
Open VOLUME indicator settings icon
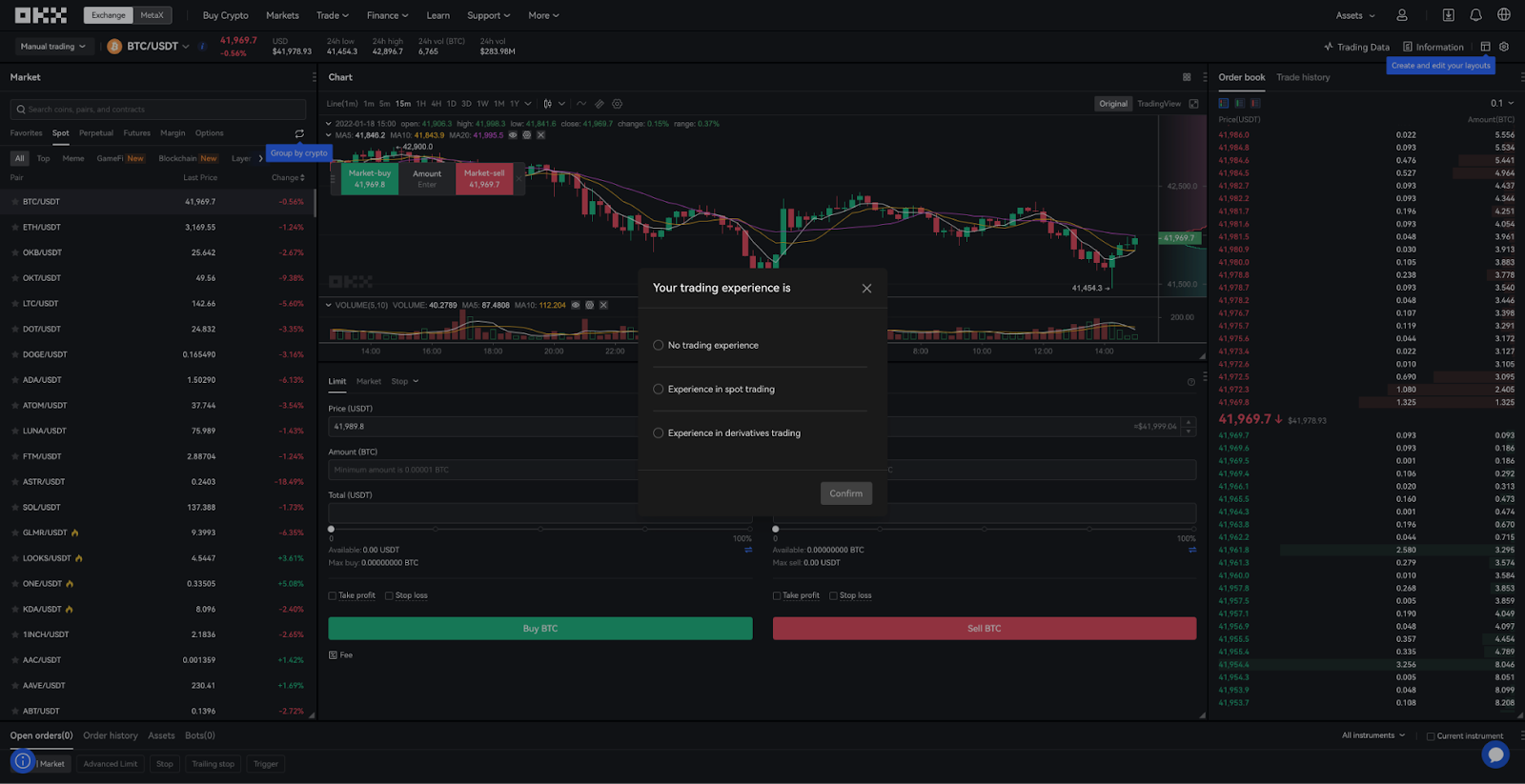point(589,306)
